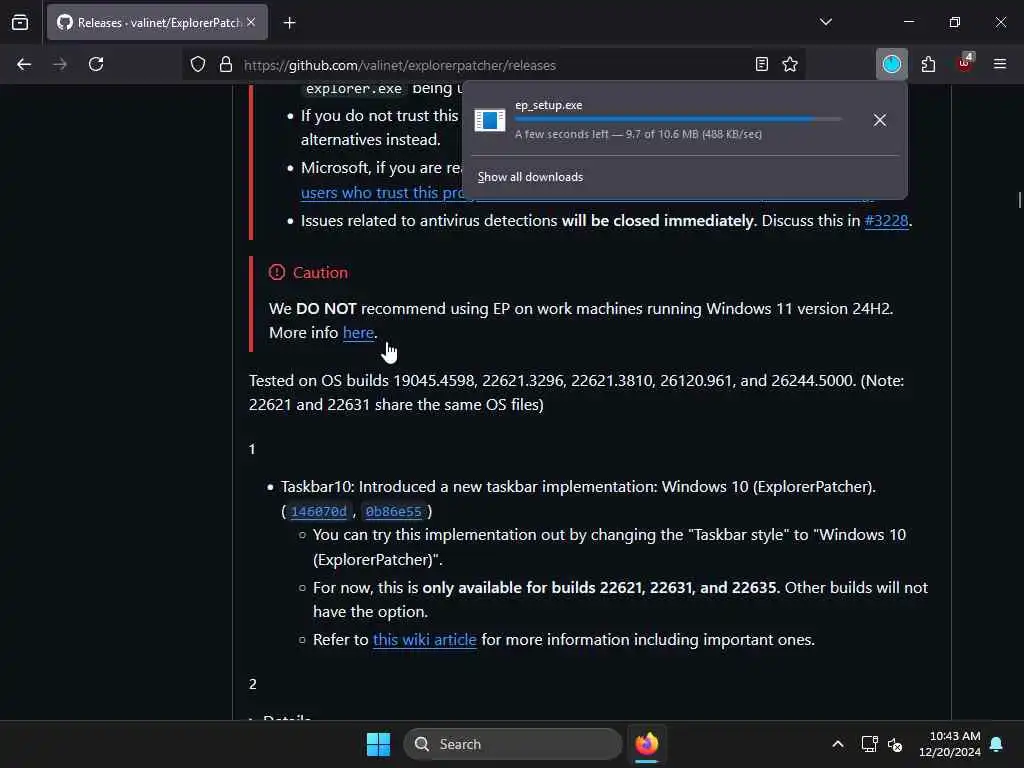Image resolution: width=1024 pixels, height=768 pixels.
Task: Restore down the Firefox window
Action: click(955, 22)
